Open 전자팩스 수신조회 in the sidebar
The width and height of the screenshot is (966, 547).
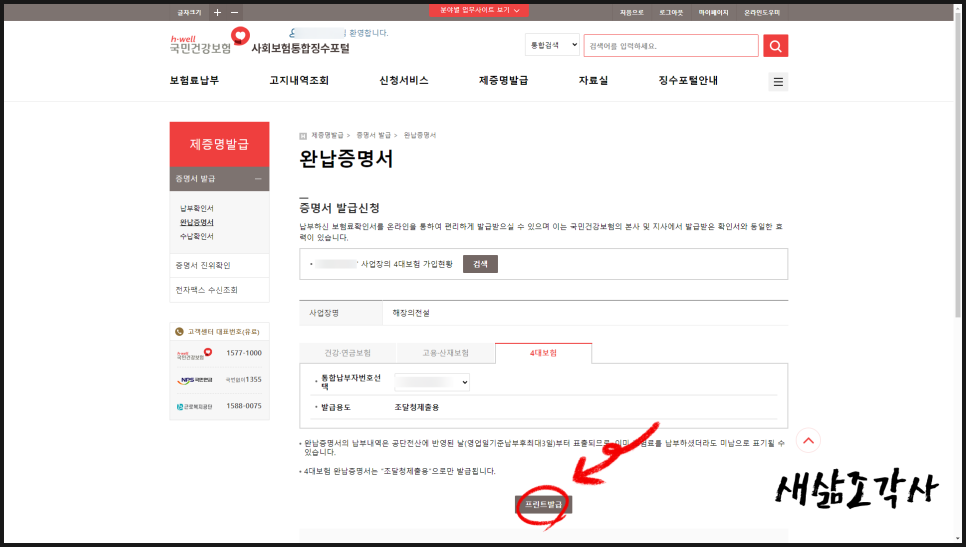pyautogui.click(x=219, y=290)
